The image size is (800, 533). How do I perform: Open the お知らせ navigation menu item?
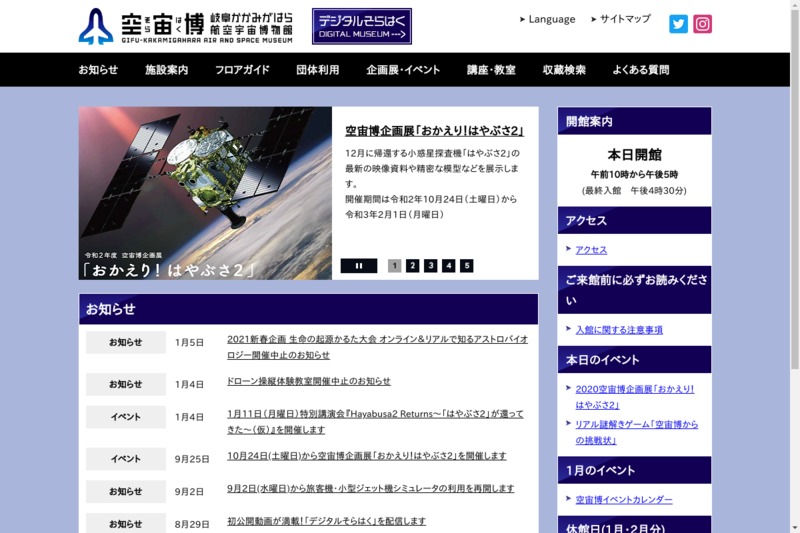98,70
